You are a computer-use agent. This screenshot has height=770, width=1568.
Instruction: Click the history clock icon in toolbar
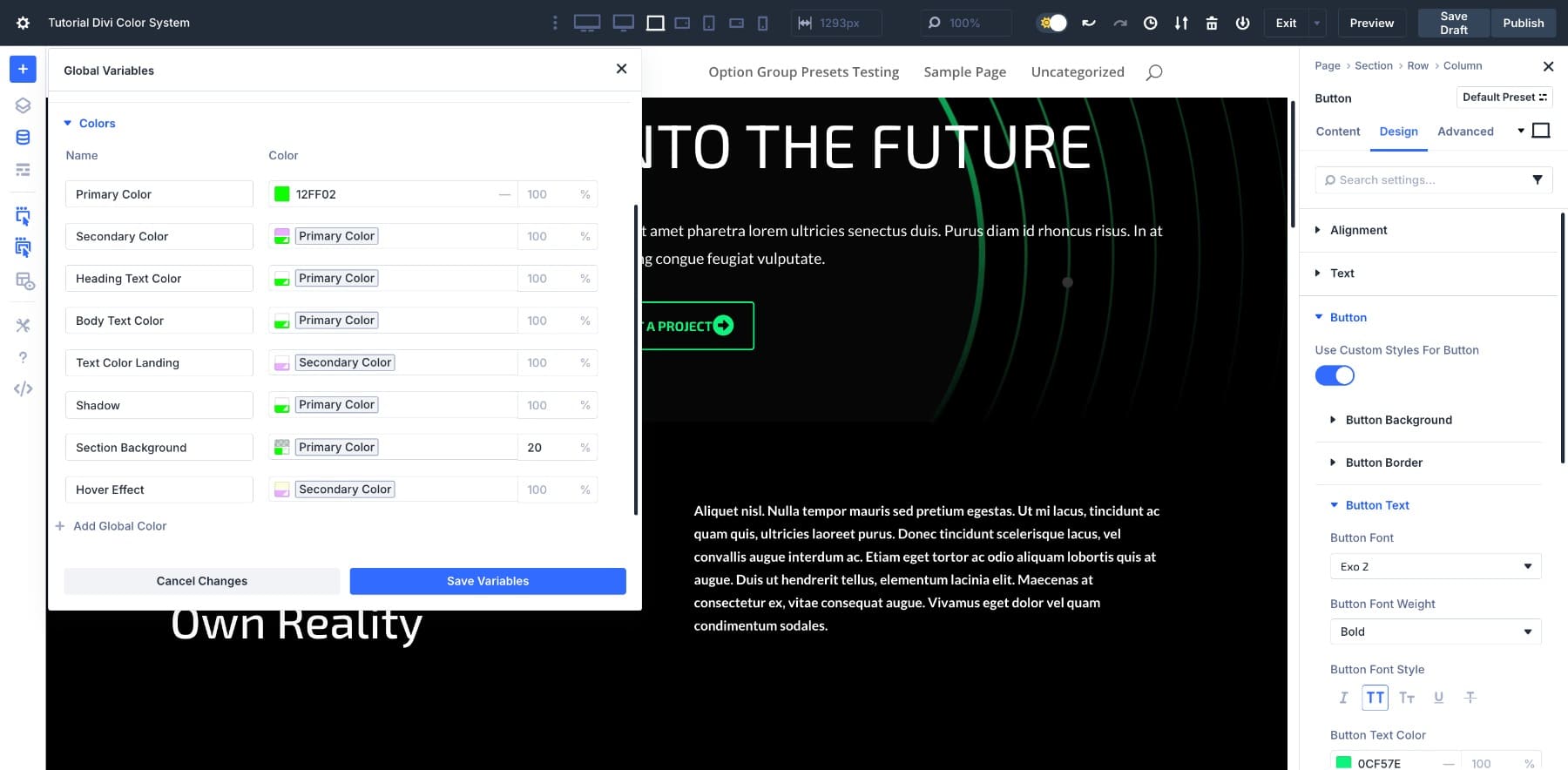[1150, 24]
